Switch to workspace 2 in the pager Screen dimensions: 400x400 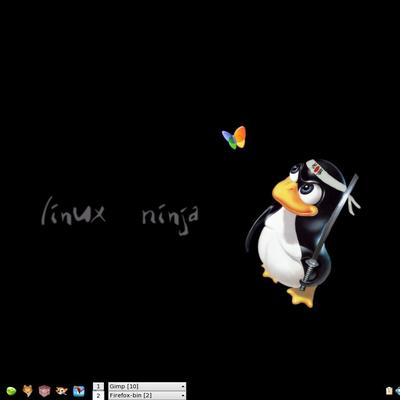tap(98, 396)
